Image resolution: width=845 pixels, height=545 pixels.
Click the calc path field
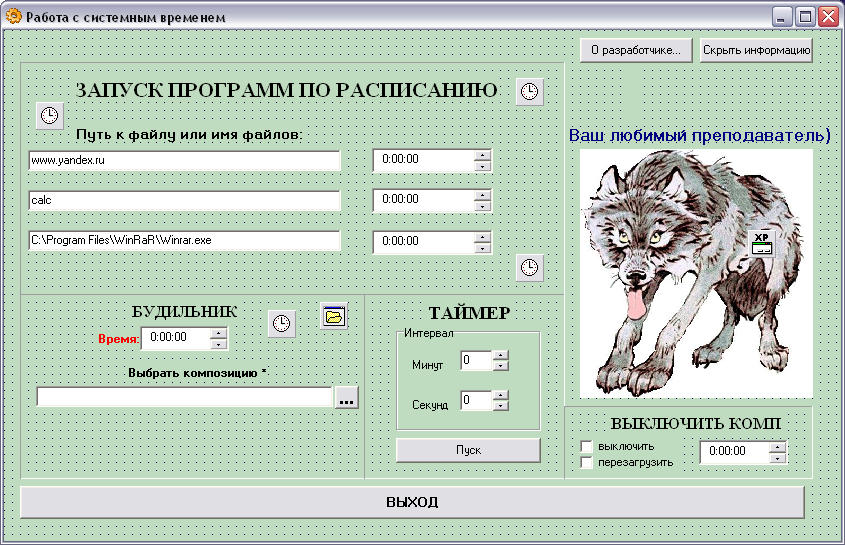click(x=184, y=201)
